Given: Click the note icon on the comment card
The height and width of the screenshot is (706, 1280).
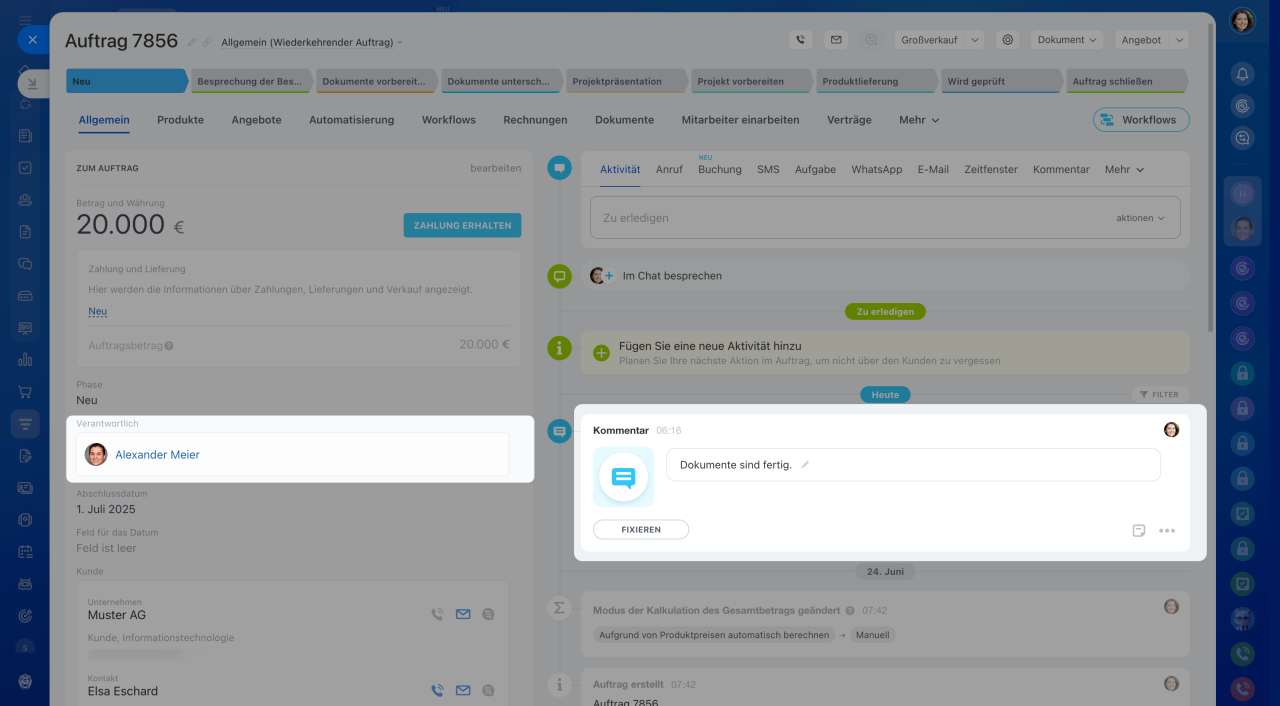Looking at the screenshot, I should pyautogui.click(x=1138, y=531).
